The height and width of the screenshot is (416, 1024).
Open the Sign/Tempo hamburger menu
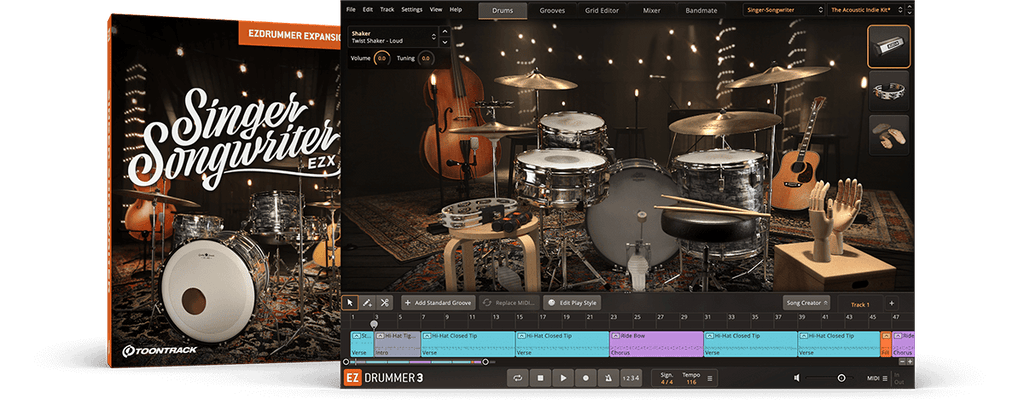tap(710, 378)
